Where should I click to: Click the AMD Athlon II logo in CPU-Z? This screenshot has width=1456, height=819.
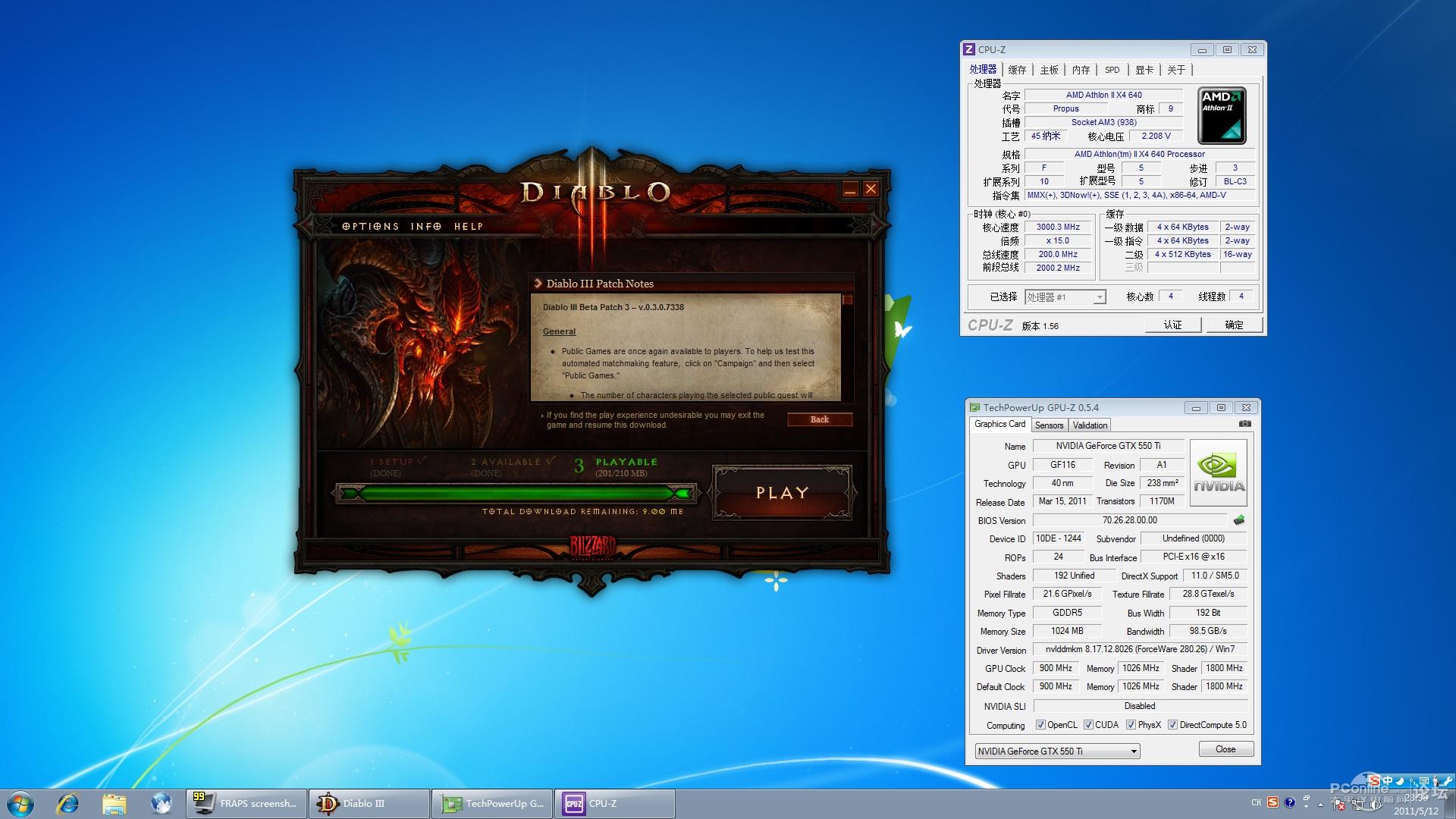1222,116
